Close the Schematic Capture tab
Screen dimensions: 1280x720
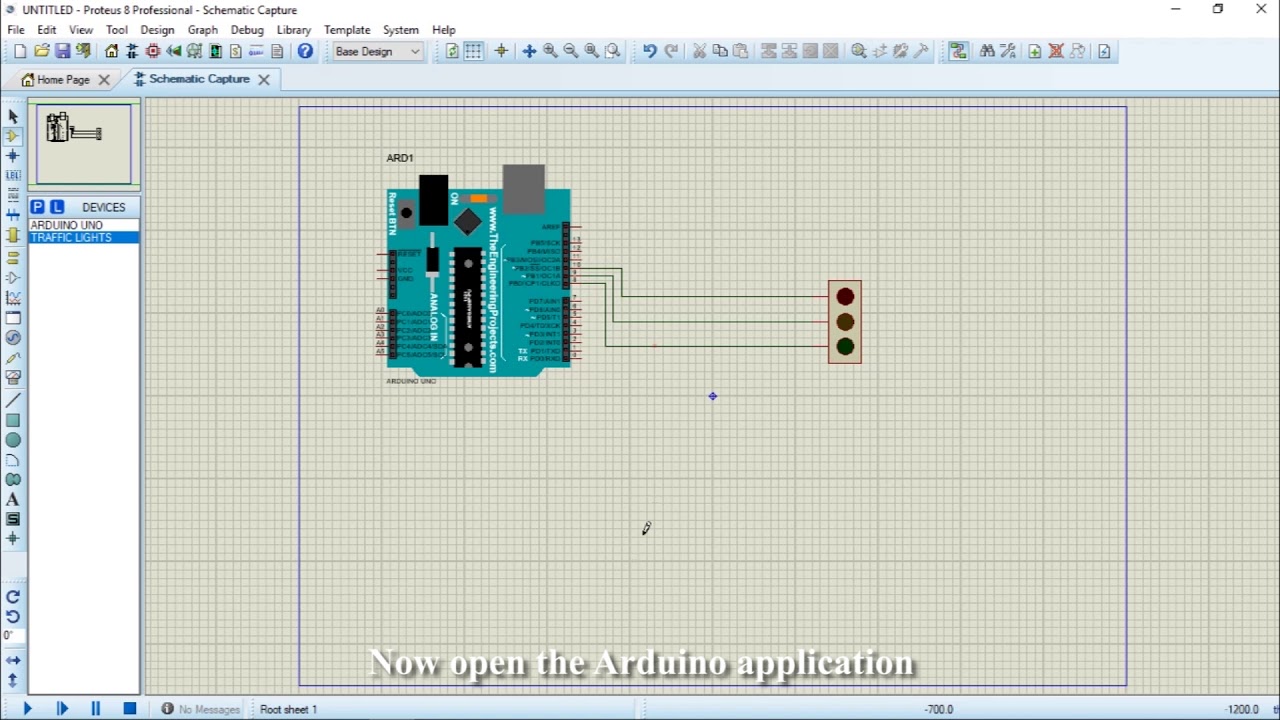264,79
